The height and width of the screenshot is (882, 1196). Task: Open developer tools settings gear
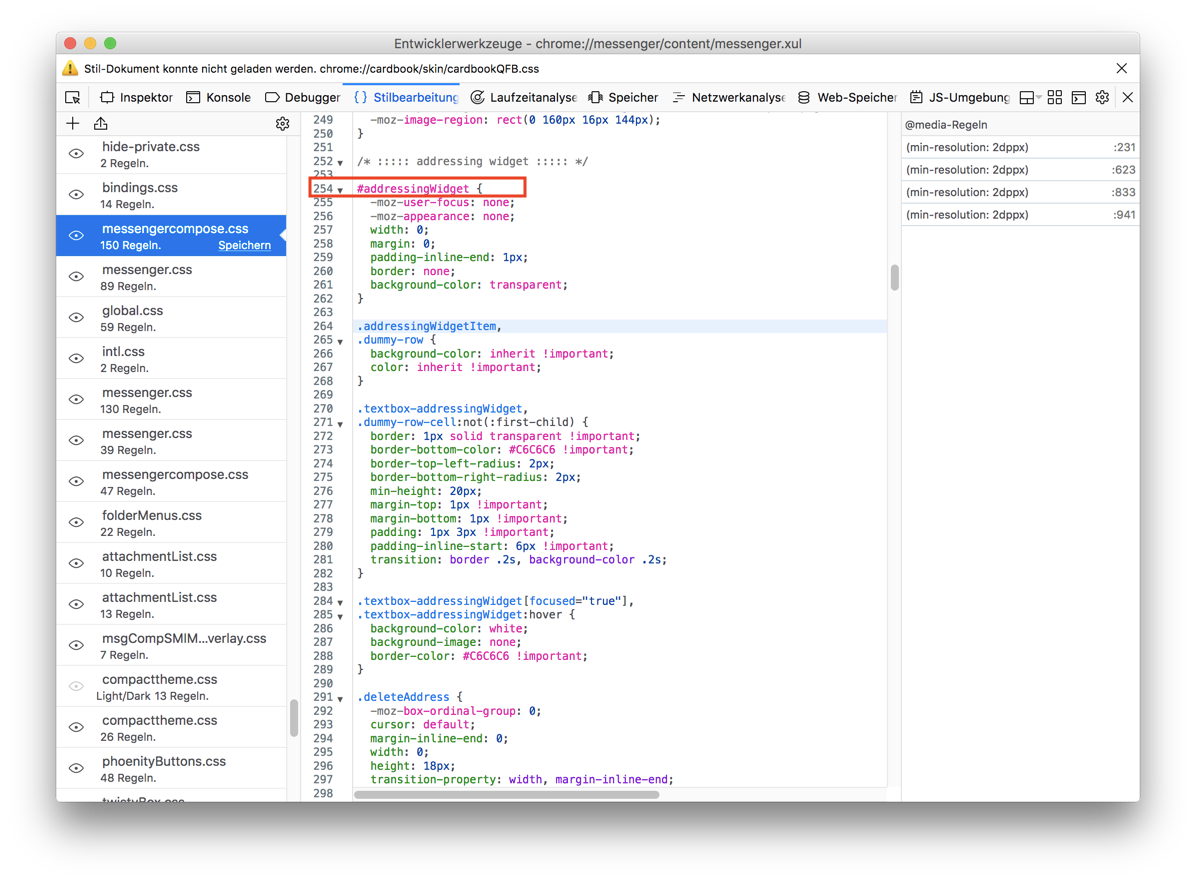click(x=1102, y=97)
